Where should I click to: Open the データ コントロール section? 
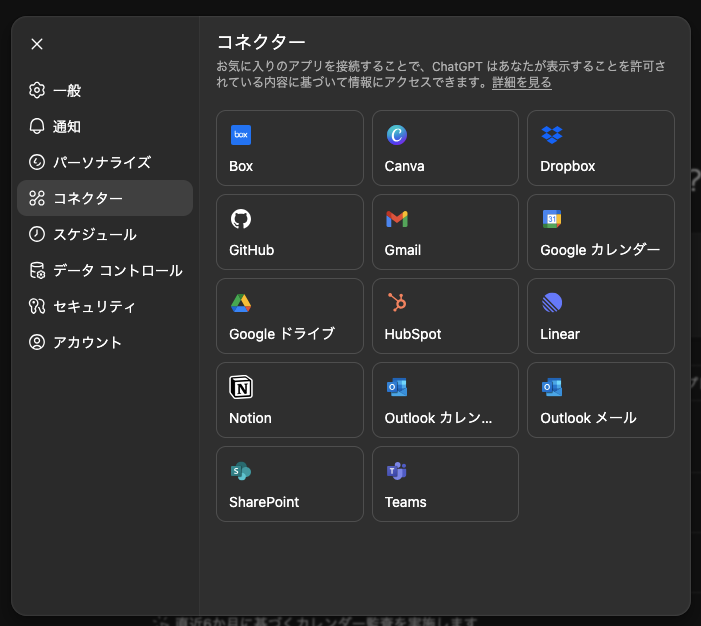105,271
